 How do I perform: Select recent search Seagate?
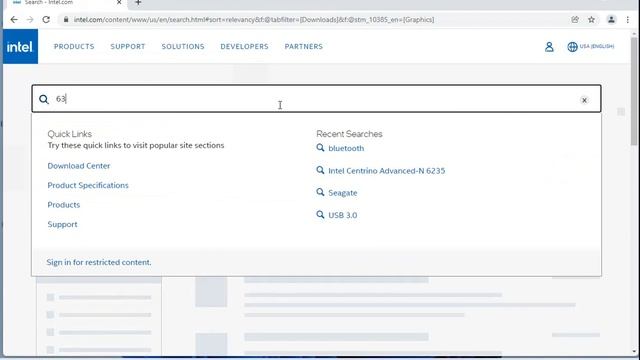click(x=343, y=193)
